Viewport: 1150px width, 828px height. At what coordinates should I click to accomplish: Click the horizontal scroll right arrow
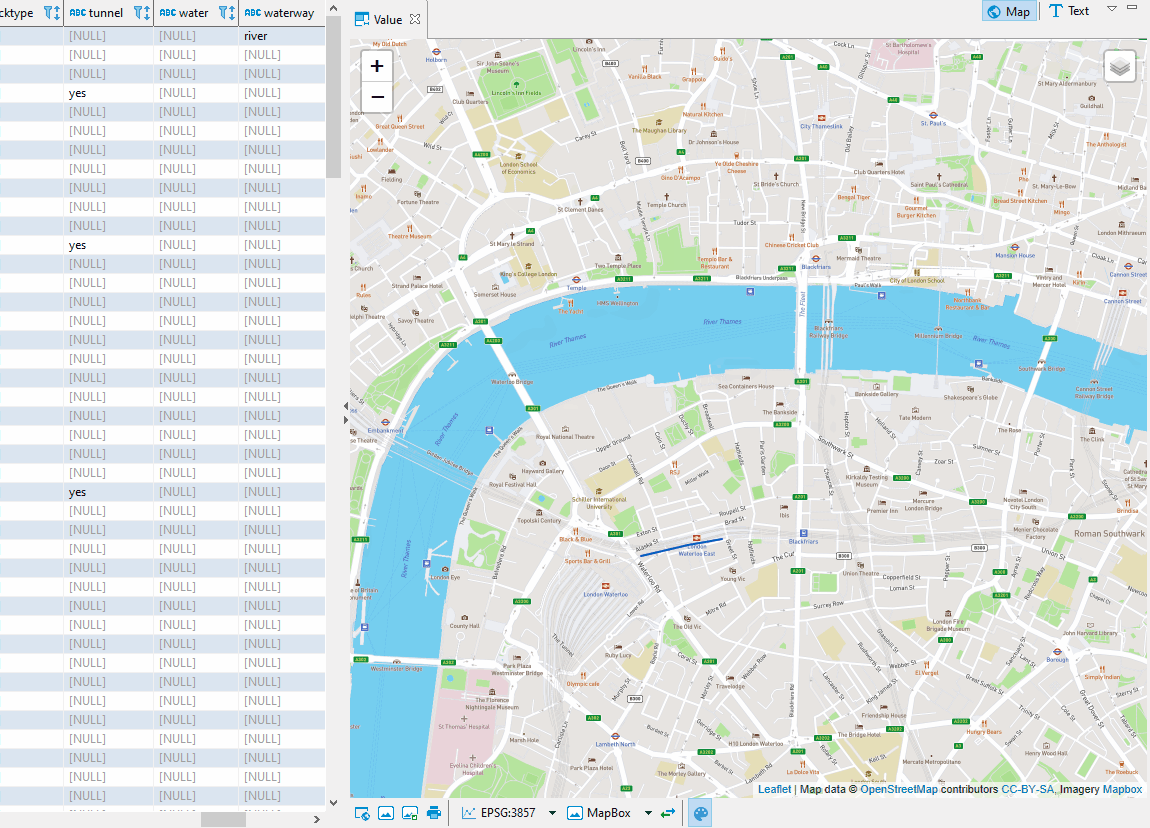[x=317, y=819]
